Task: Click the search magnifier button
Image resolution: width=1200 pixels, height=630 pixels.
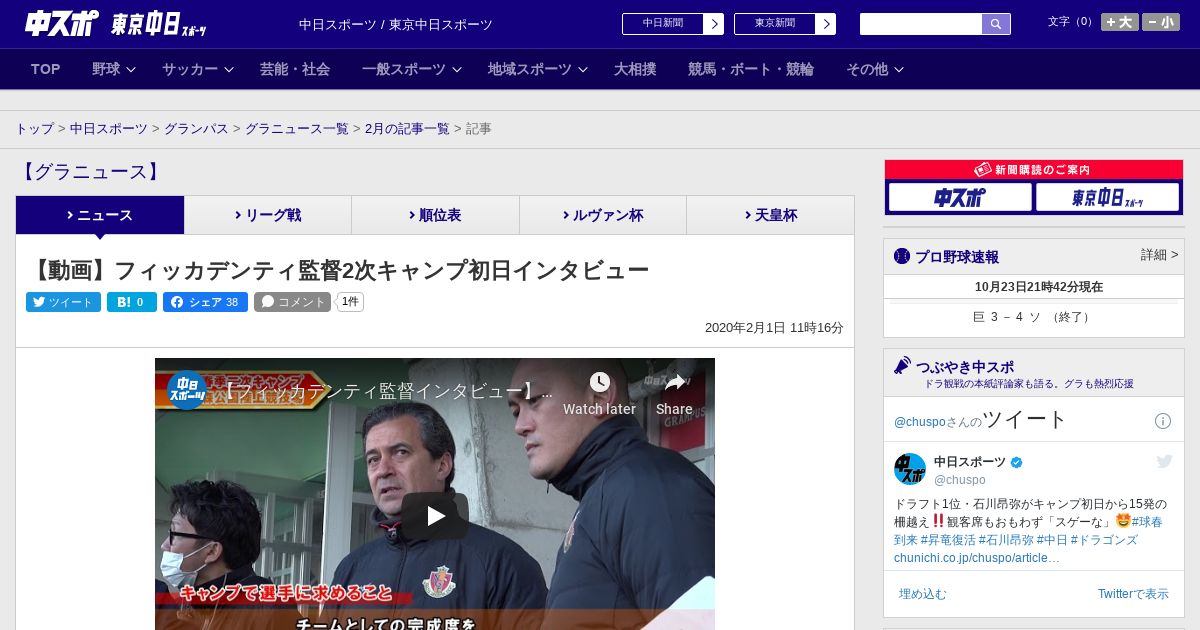Action: click(996, 24)
